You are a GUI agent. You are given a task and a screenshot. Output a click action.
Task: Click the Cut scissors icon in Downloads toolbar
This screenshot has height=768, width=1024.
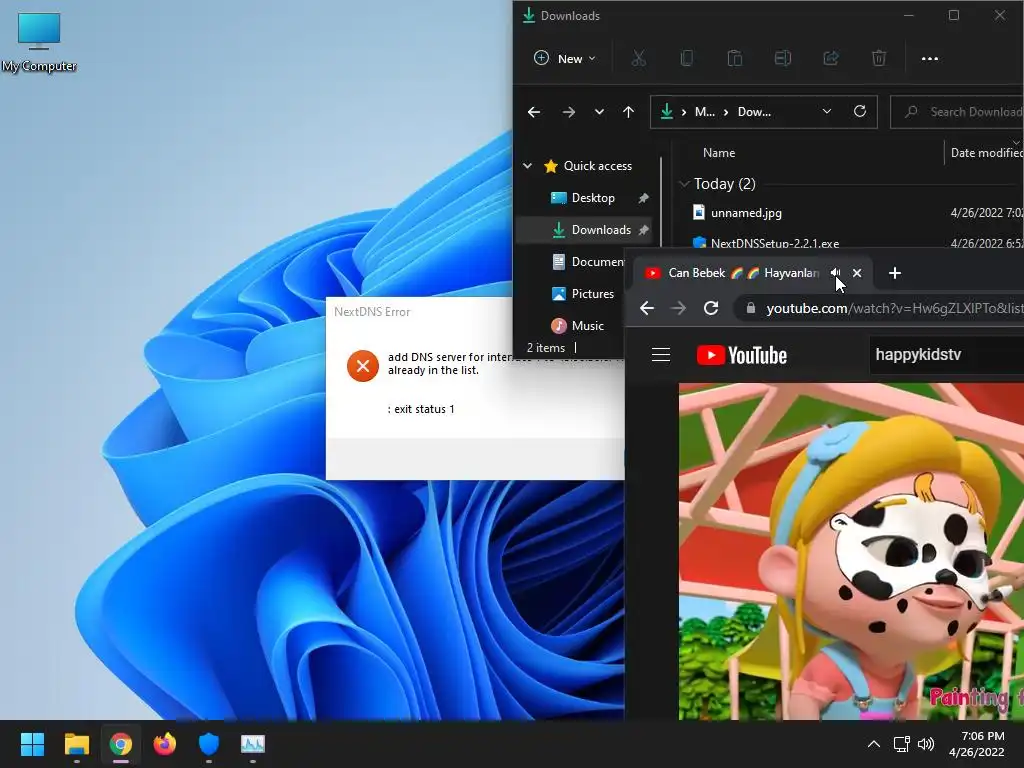(639, 59)
